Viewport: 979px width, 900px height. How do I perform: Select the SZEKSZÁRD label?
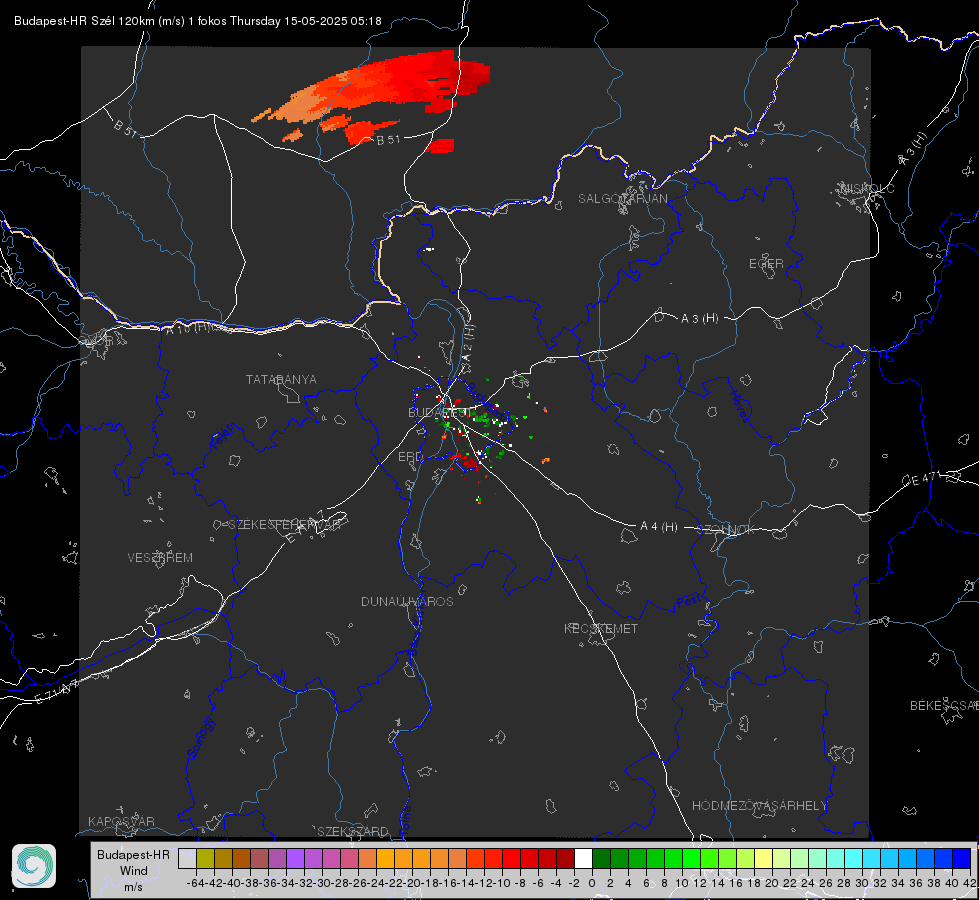point(353,831)
